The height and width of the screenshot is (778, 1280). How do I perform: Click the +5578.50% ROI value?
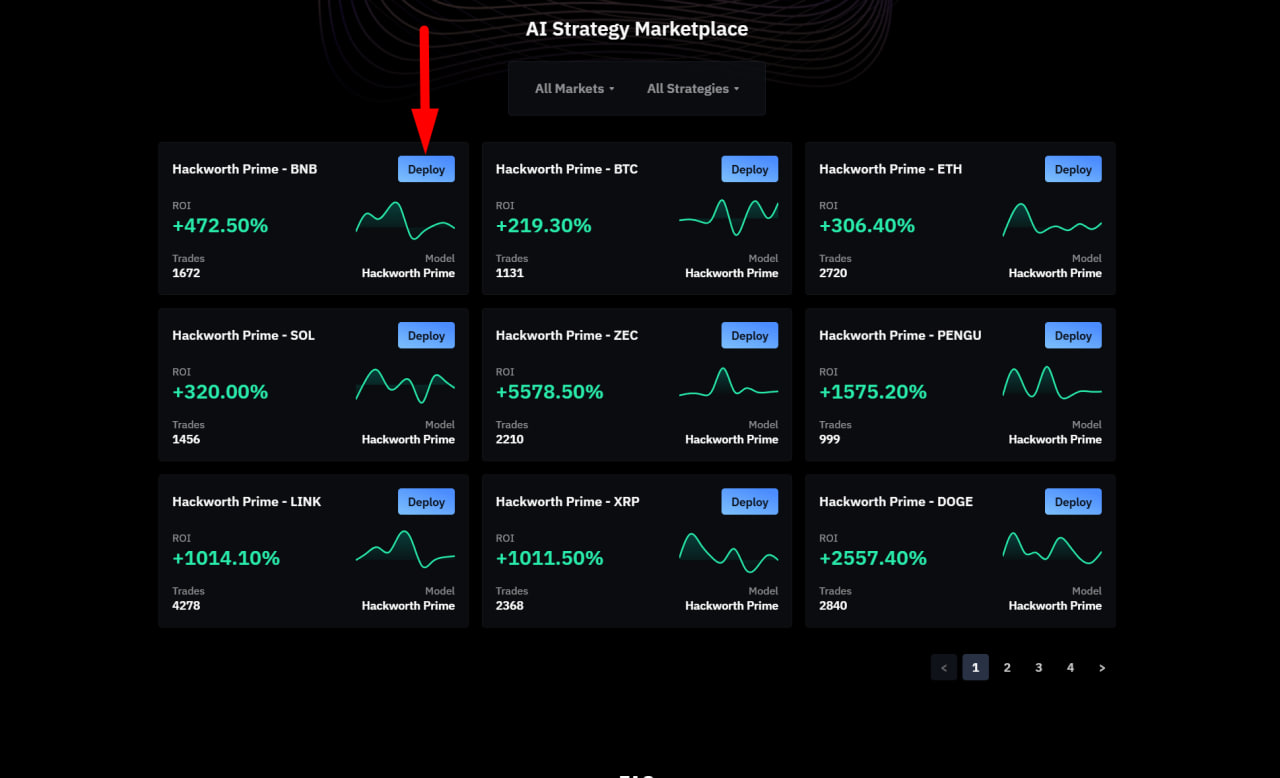point(549,392)
